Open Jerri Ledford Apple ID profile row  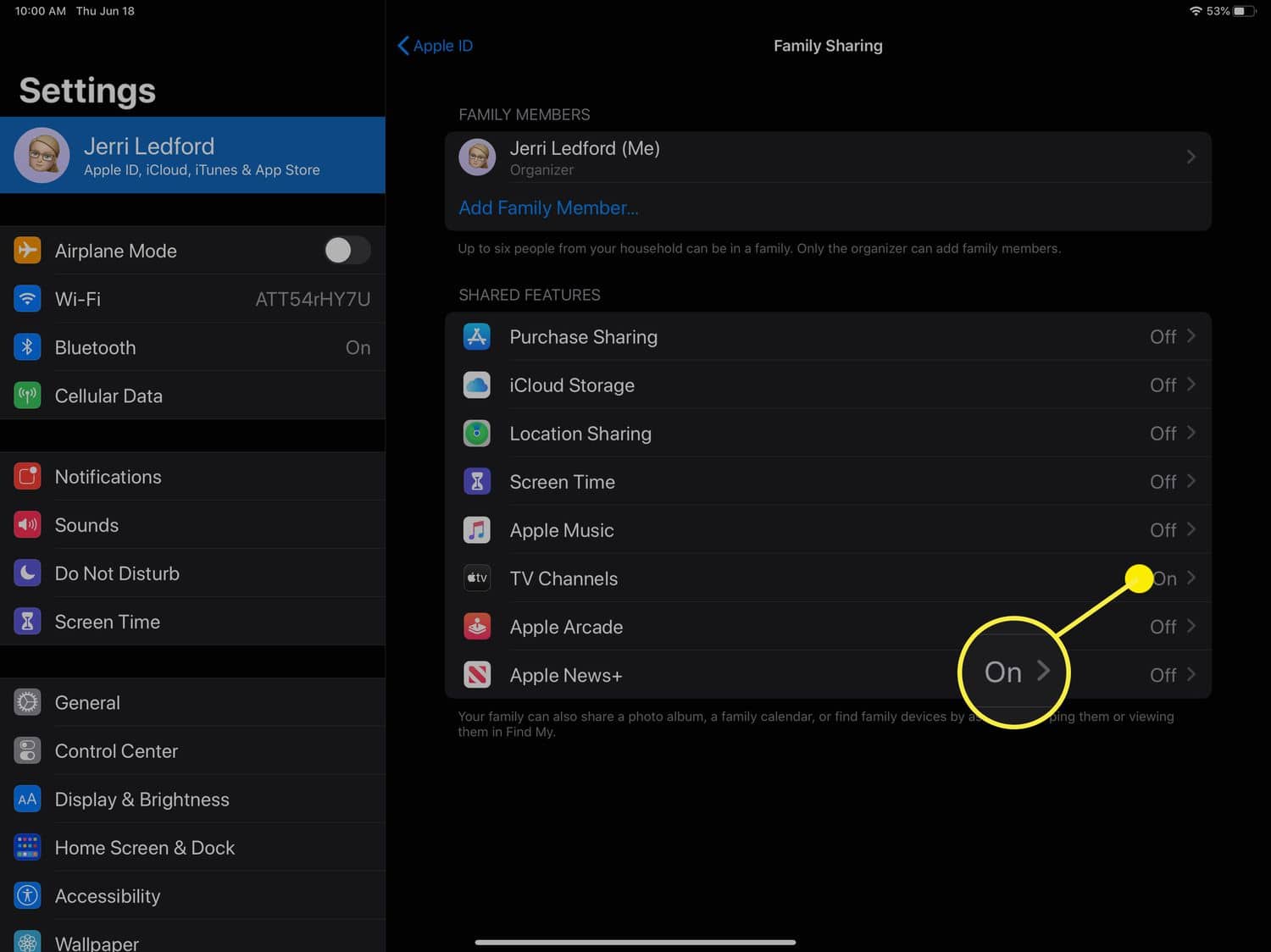[x=192, y=155]
